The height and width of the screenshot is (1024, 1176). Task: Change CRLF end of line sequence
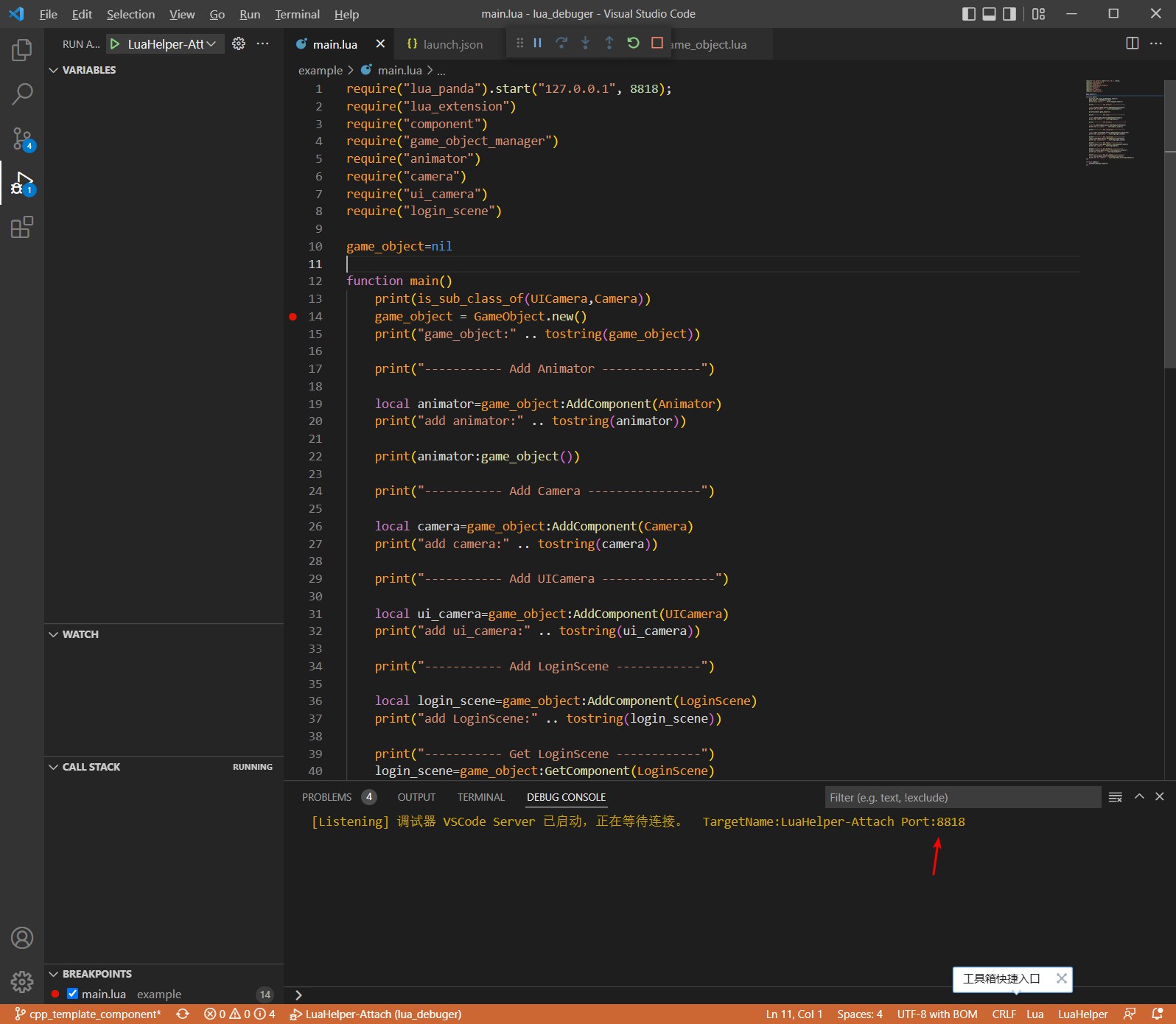(x=1004, y=1014)
